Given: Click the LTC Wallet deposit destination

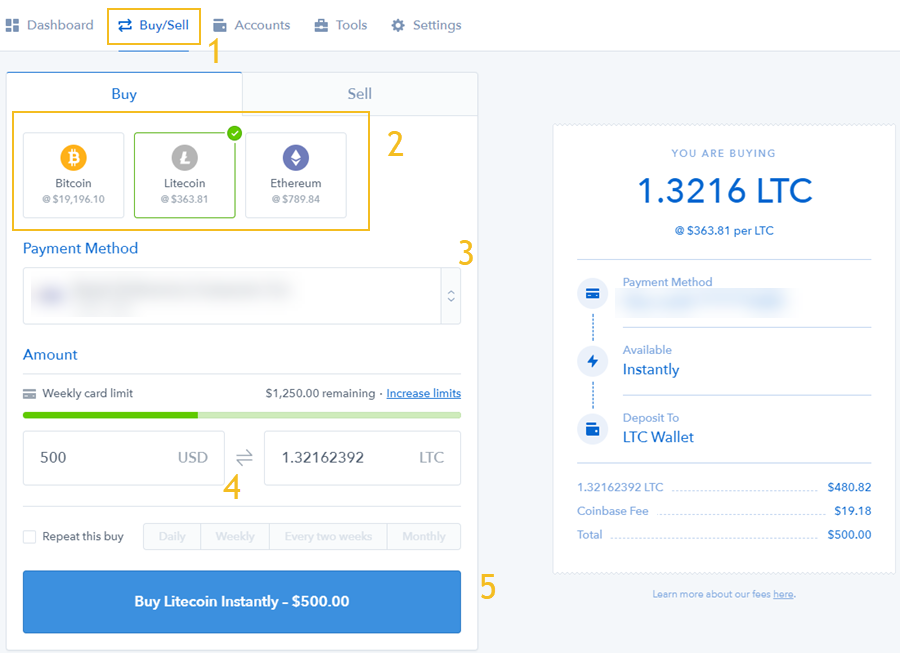Looking at the screenshot, I should (x=658, y=437).
